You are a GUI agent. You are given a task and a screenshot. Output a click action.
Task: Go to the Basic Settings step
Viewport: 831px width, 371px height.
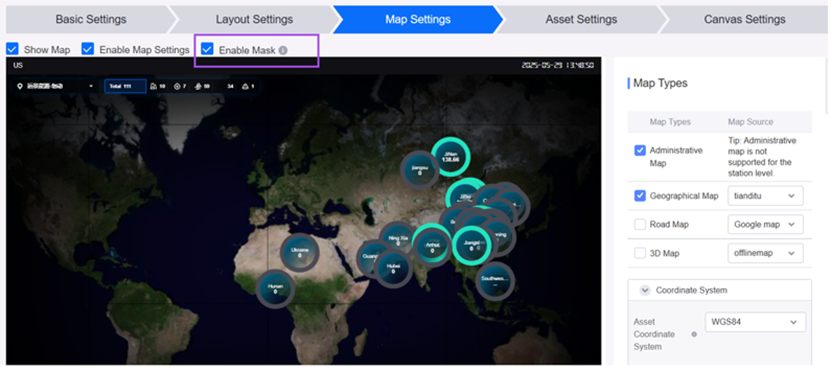(x=91, y=20)
